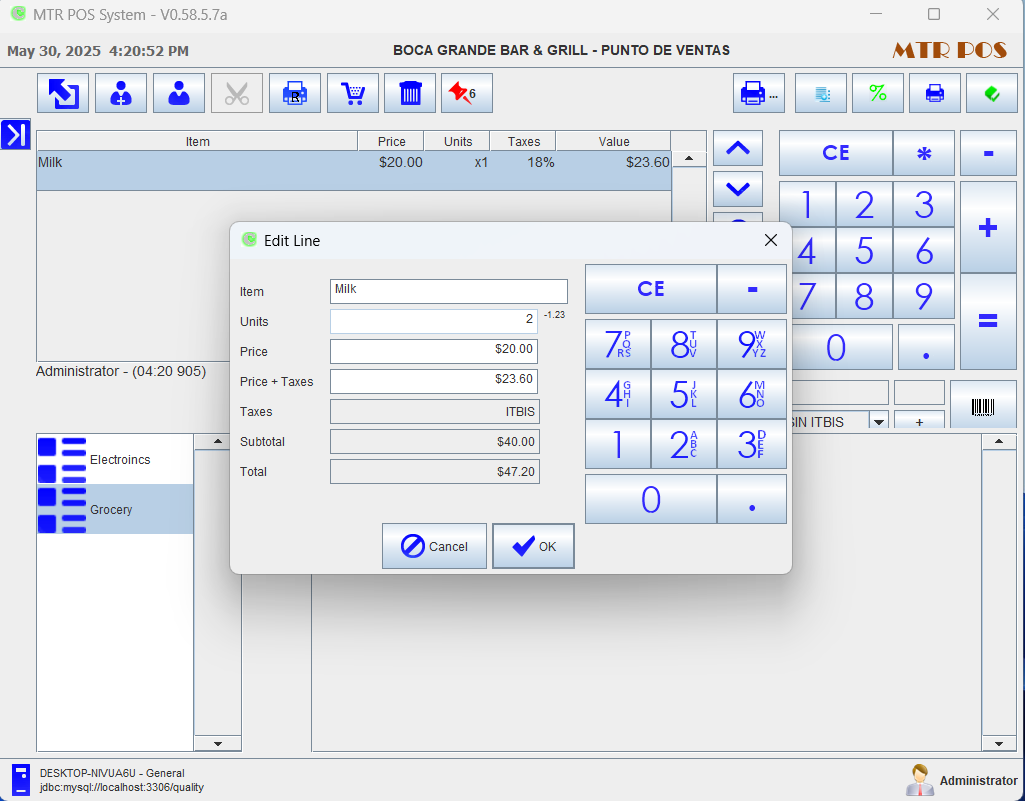The width and height of the screenshot is (1025, 801).
Task: Click the plain blue printer icon beside percent
Action: pos(935,94)
